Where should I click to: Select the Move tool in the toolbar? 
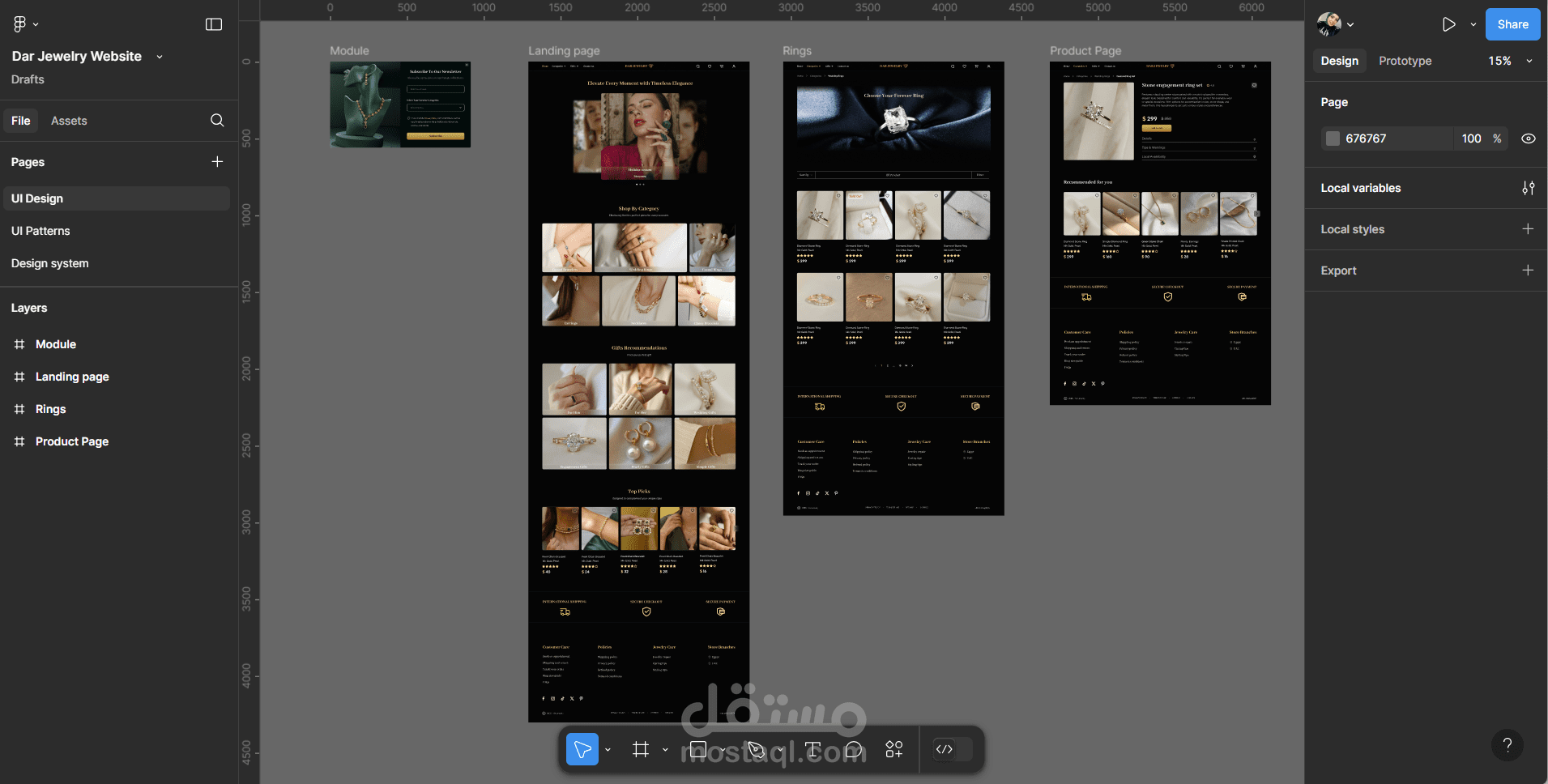(582, 749)
